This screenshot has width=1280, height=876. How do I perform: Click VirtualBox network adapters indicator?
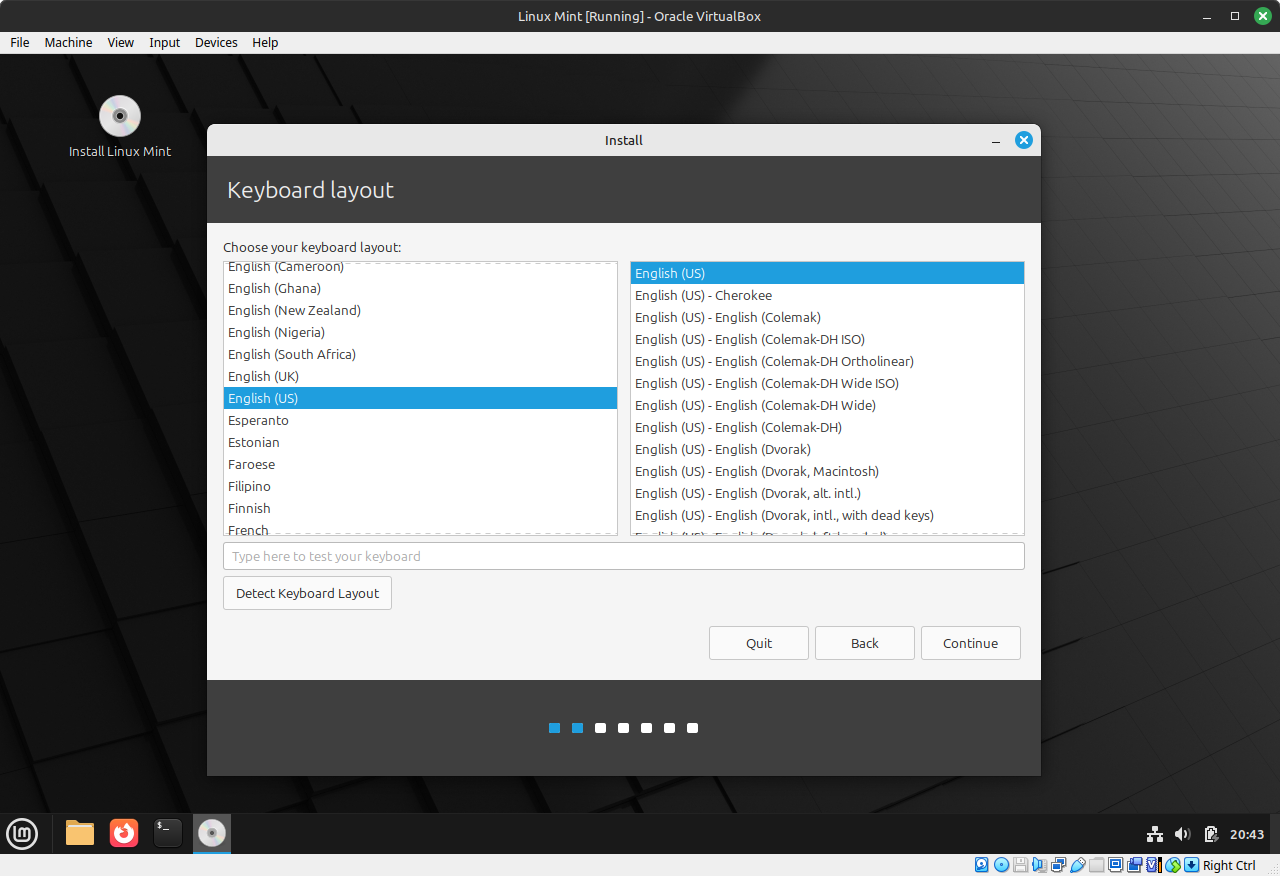pos(1058,865)
